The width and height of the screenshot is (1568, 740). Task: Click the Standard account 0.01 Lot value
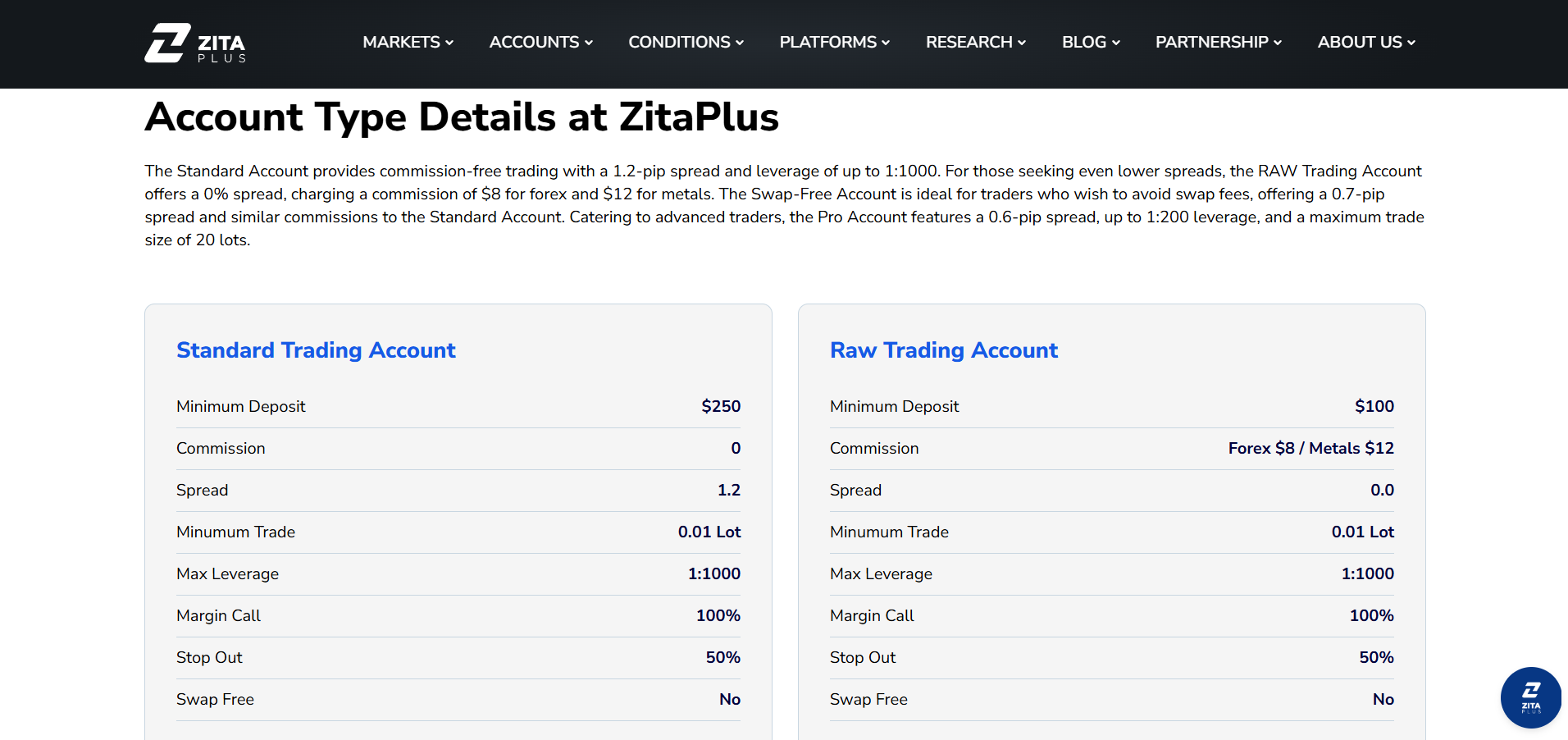(x=709, y=532)
